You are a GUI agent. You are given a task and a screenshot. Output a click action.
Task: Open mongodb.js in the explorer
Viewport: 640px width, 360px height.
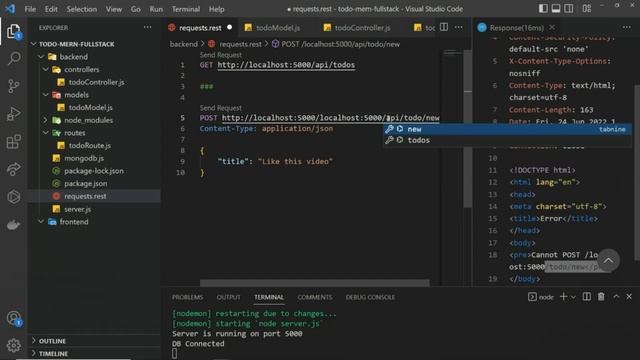click(x=84, y=158)
